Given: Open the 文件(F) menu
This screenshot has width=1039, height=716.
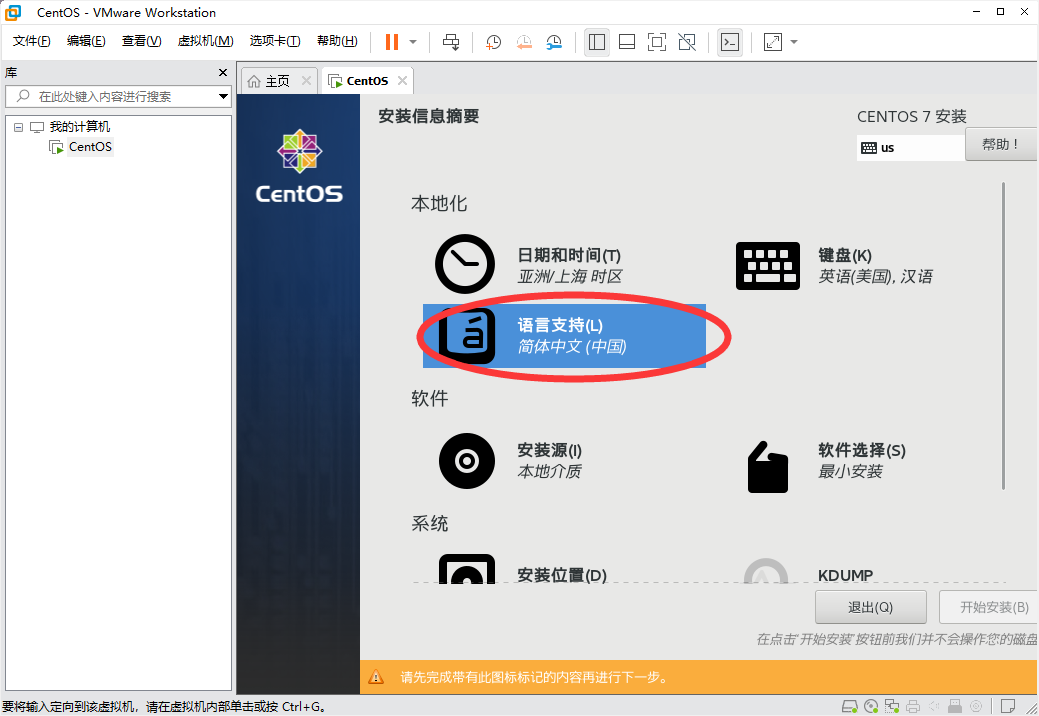Looking at the screenshot, I should 31,41.
